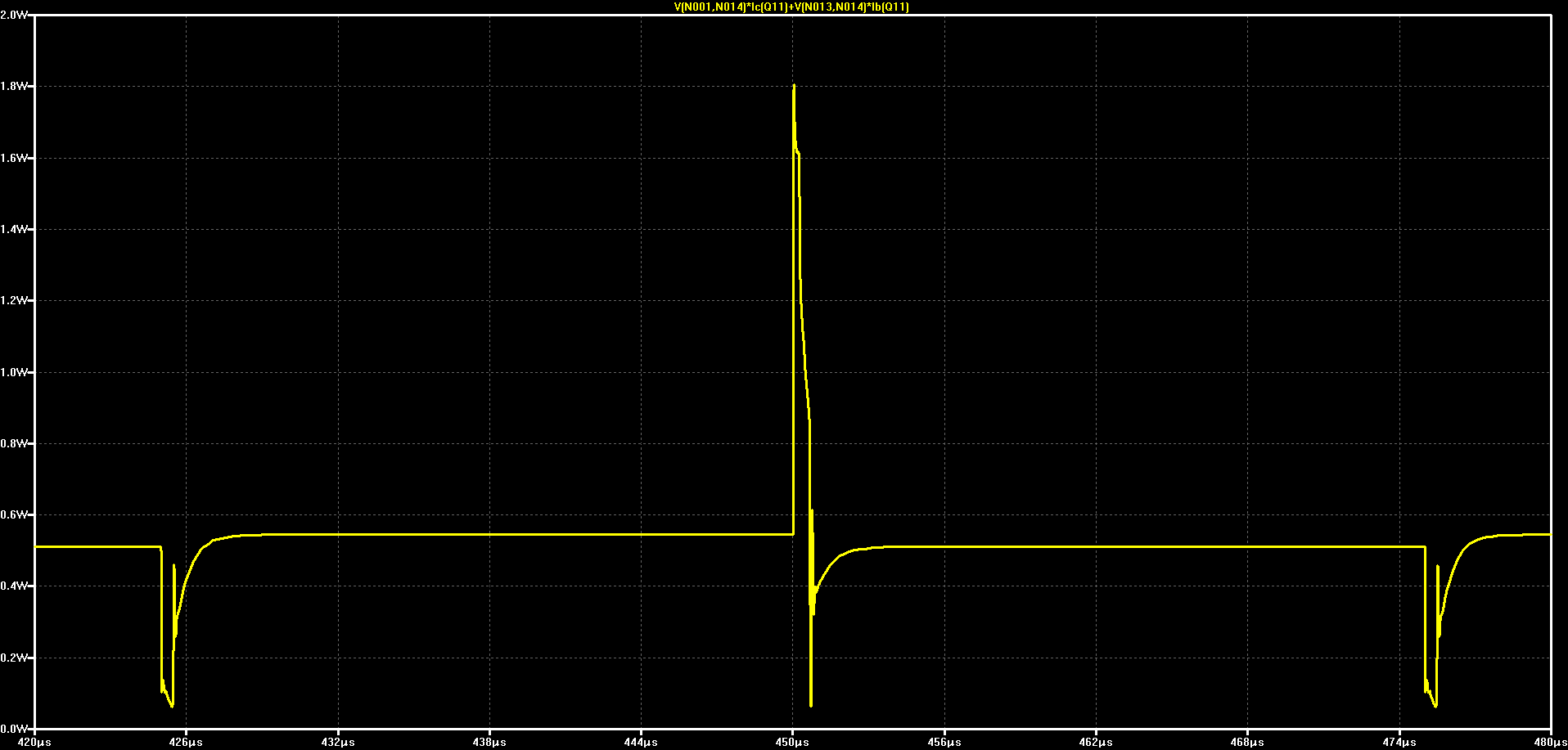Click the 1.8W vertical axis label
The width and height of the screenshot is (1568, 750).
(14, 86)
